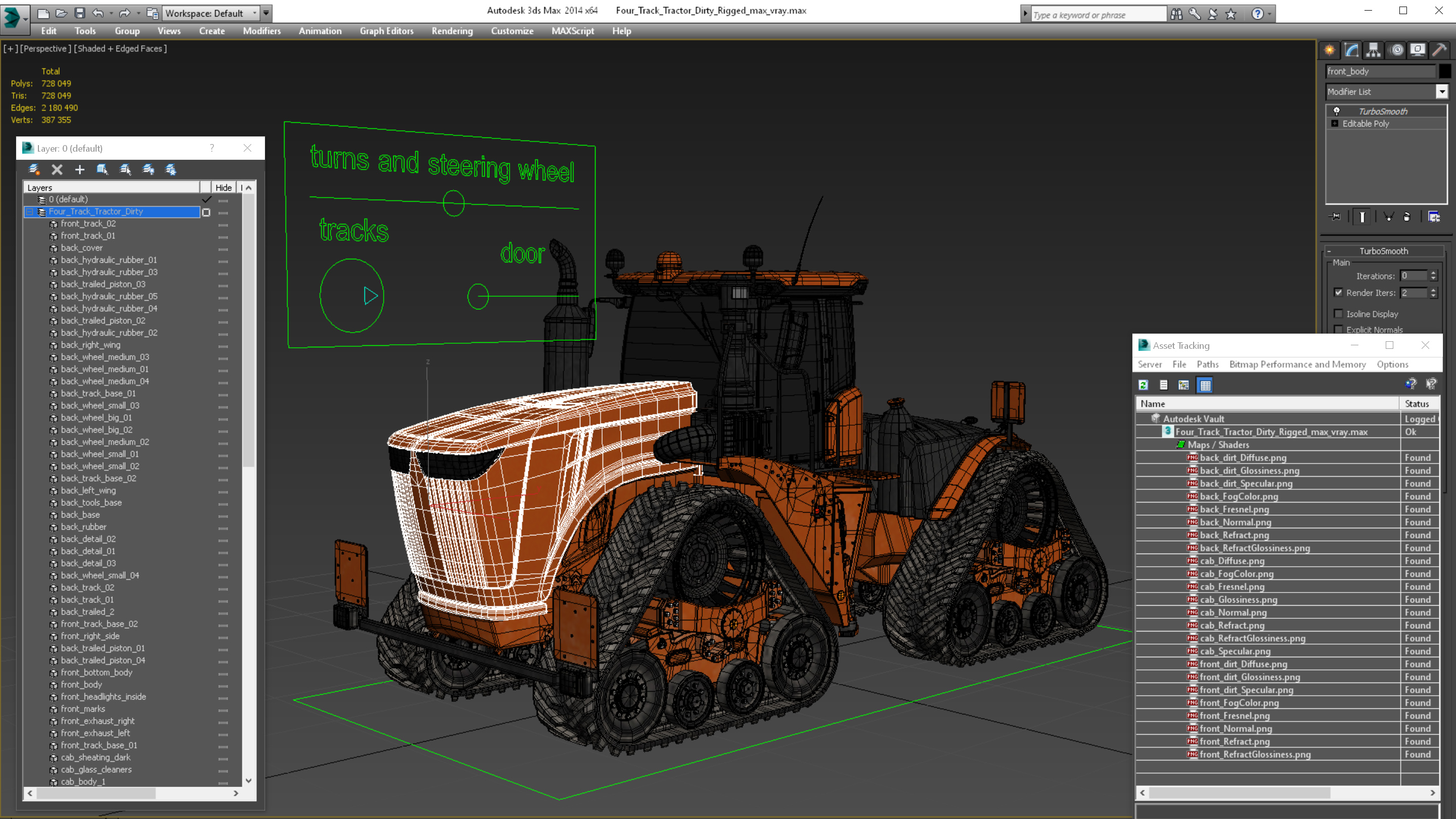Click the Help question mark icon
The image size is (1456, 819).
(1257, 14)
